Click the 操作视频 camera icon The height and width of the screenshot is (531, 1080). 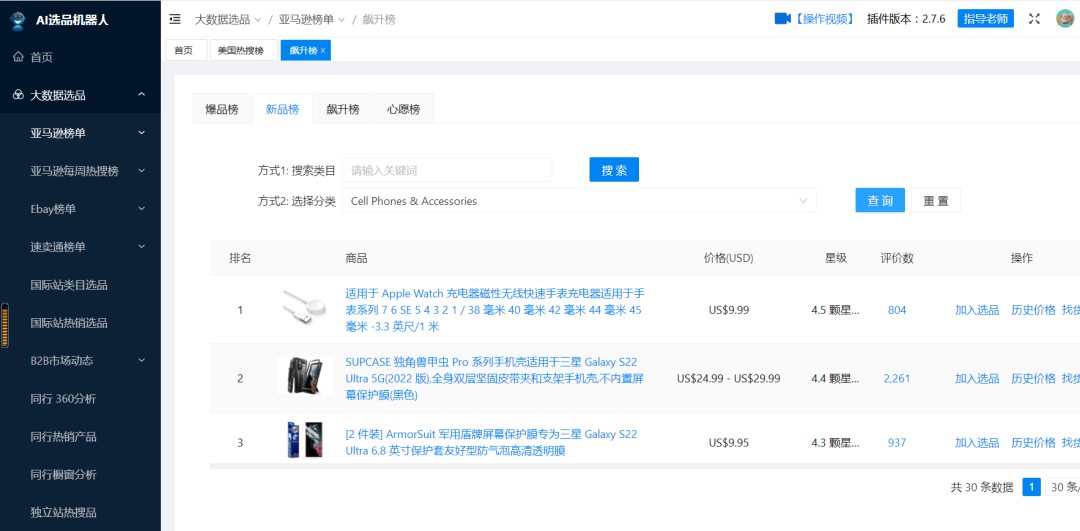pyautogui.click(x=782, y=19)
